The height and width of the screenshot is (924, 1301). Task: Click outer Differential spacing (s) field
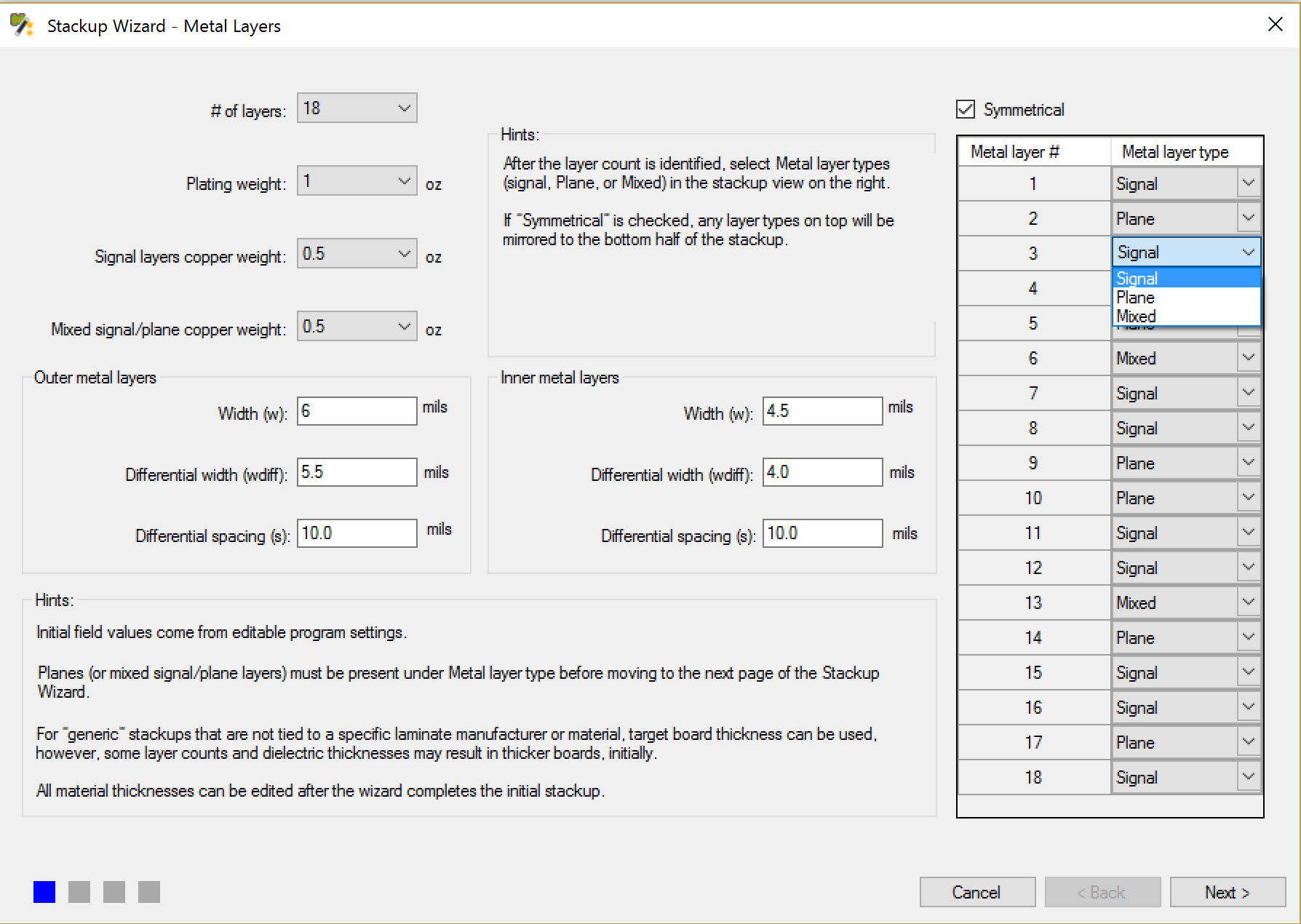pyautogui.click(x=357, y=533)
